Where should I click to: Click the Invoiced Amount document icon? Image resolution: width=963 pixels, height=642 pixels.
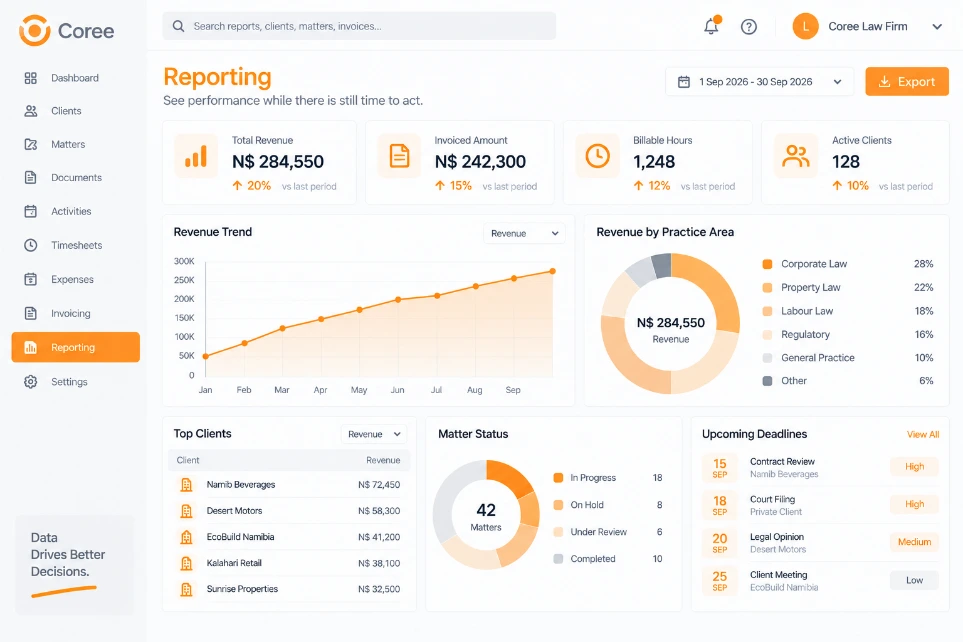[x=399, y=156]
